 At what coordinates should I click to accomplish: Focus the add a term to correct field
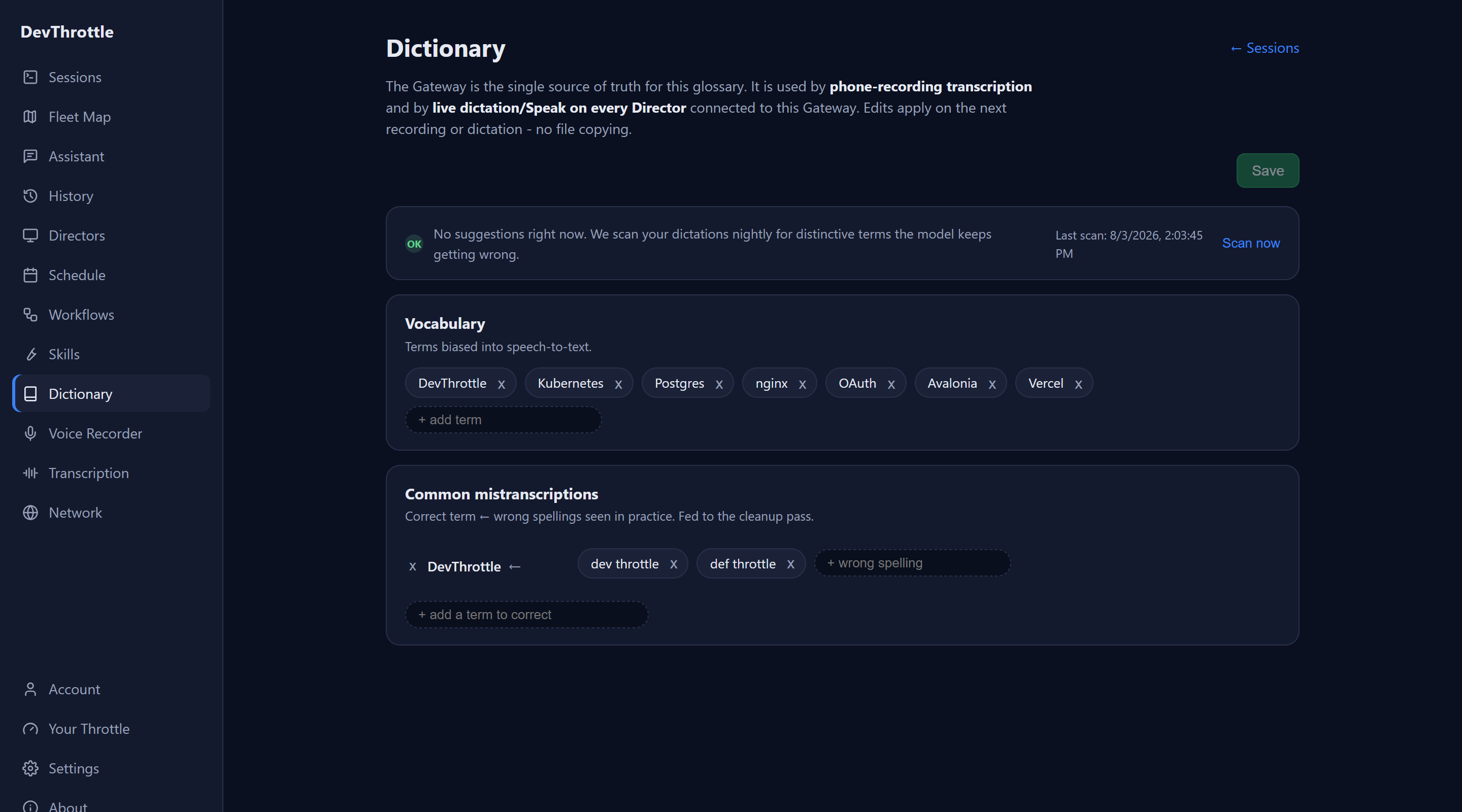pyautogui.click(x=526, y=615)
